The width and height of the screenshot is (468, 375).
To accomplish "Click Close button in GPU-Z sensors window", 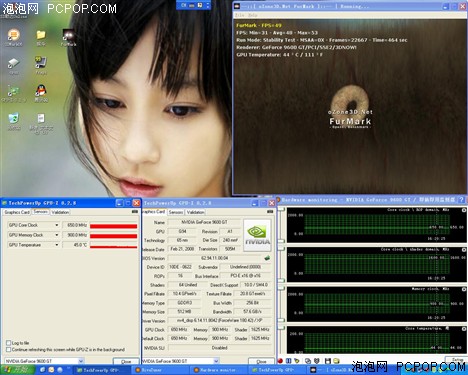I will click(126, 361).
